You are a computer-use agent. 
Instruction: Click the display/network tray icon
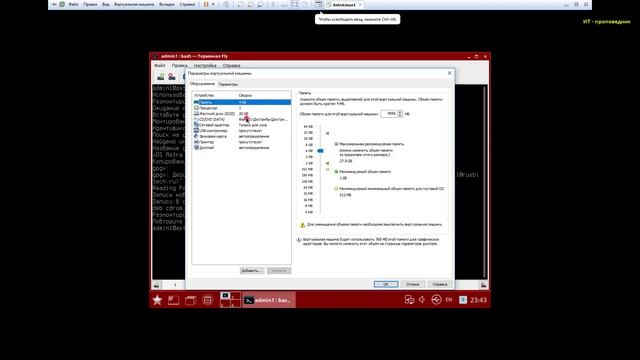pos(409,300)
